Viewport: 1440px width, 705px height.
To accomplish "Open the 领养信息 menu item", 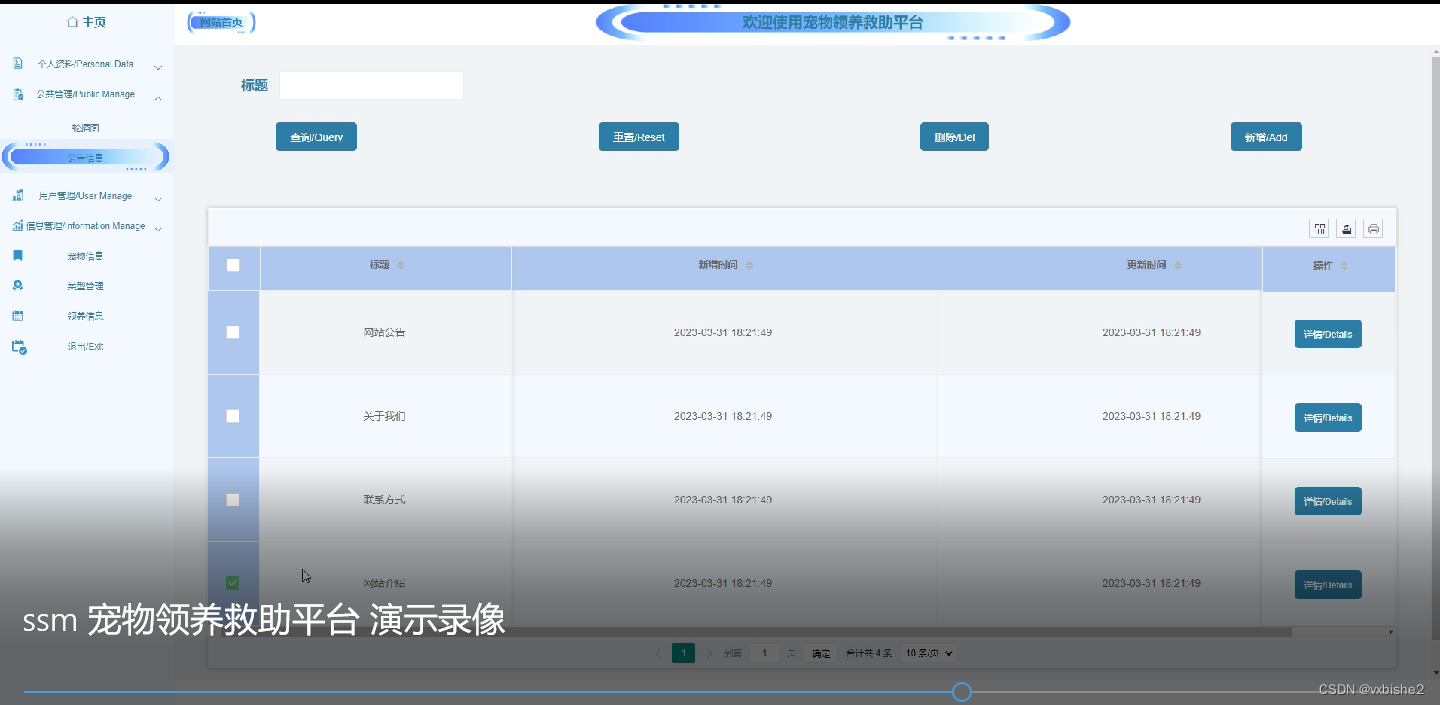I will [87, 316].
